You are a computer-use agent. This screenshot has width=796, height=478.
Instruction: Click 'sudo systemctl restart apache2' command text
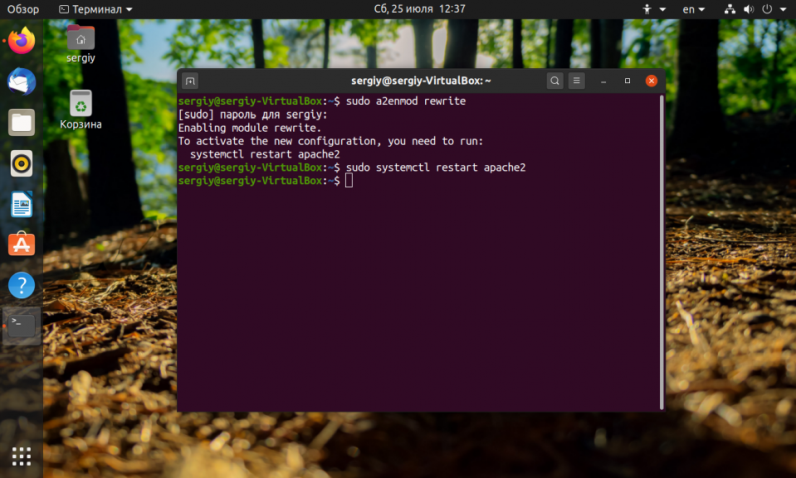click(x=436, y=167)
